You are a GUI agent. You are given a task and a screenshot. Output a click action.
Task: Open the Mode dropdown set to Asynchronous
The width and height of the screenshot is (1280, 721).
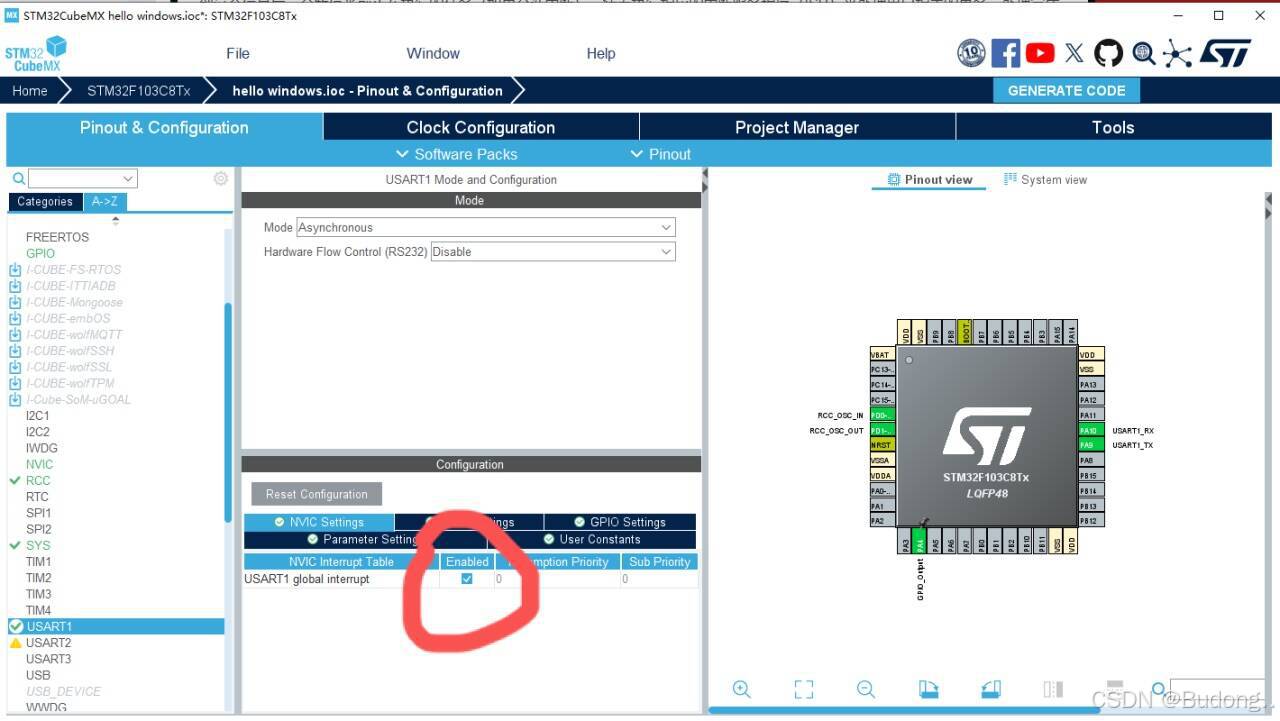coord(484,227)
